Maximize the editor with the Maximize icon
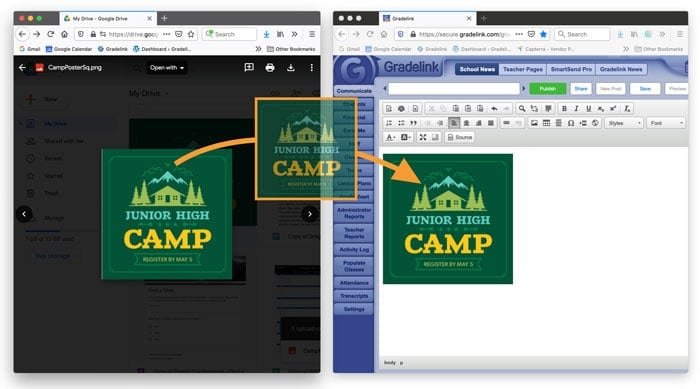The width and height of the screenshot is (700, 389). (x=423, y=137)
